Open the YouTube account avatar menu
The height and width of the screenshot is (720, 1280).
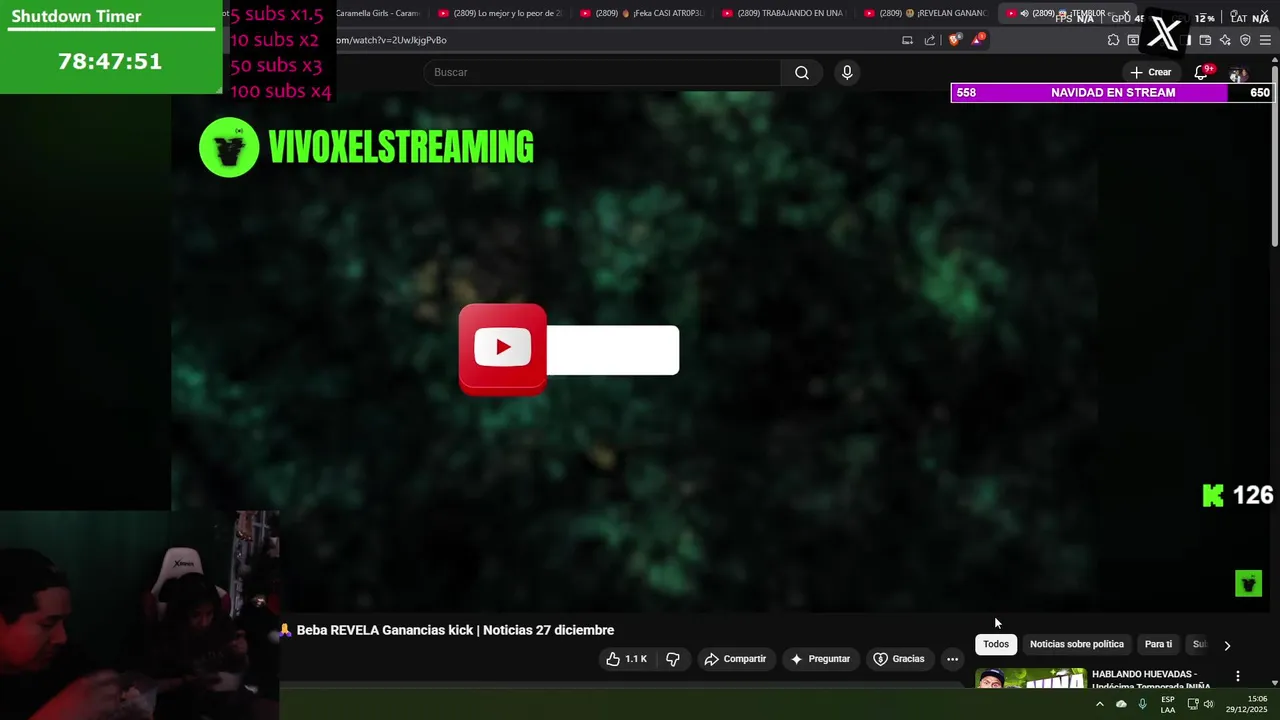(x=1238, y=73)
